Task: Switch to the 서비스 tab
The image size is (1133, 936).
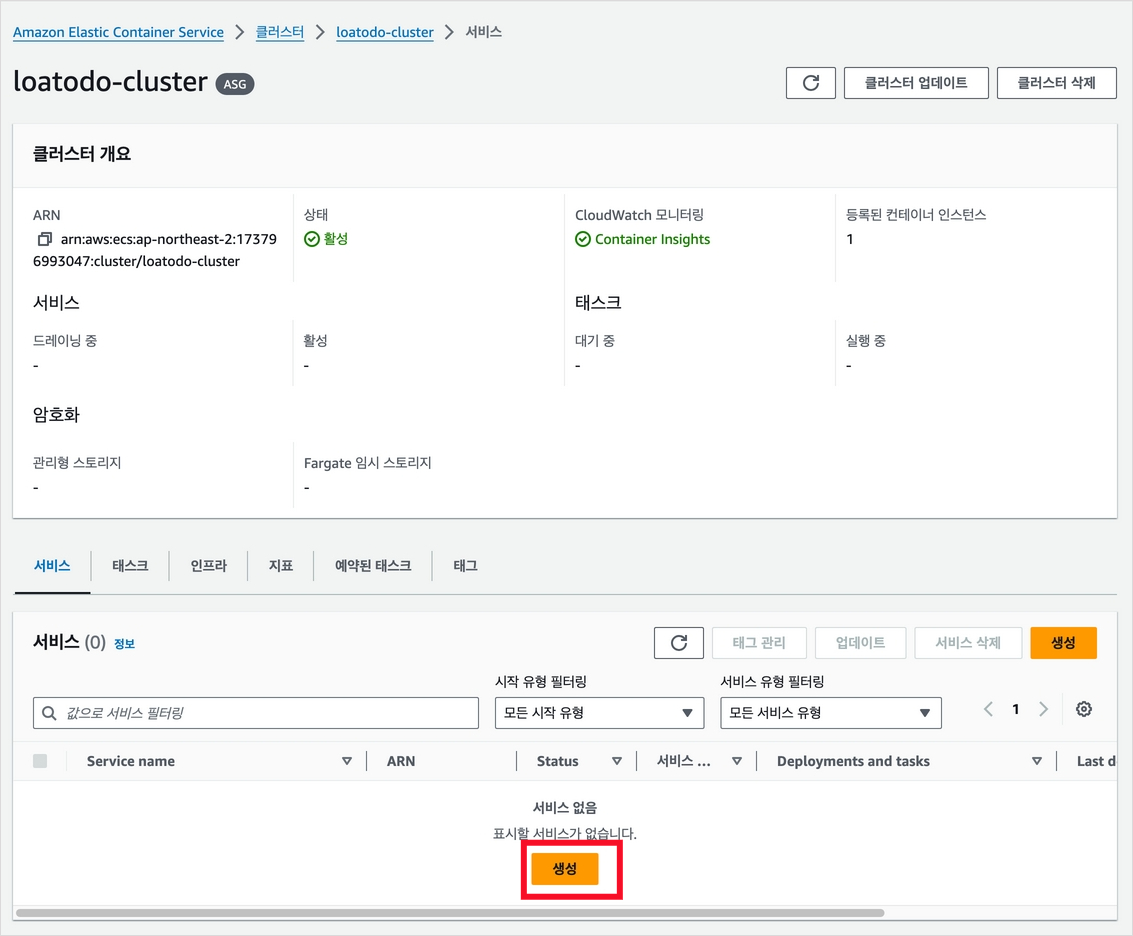Action: (x=52, y=566)
